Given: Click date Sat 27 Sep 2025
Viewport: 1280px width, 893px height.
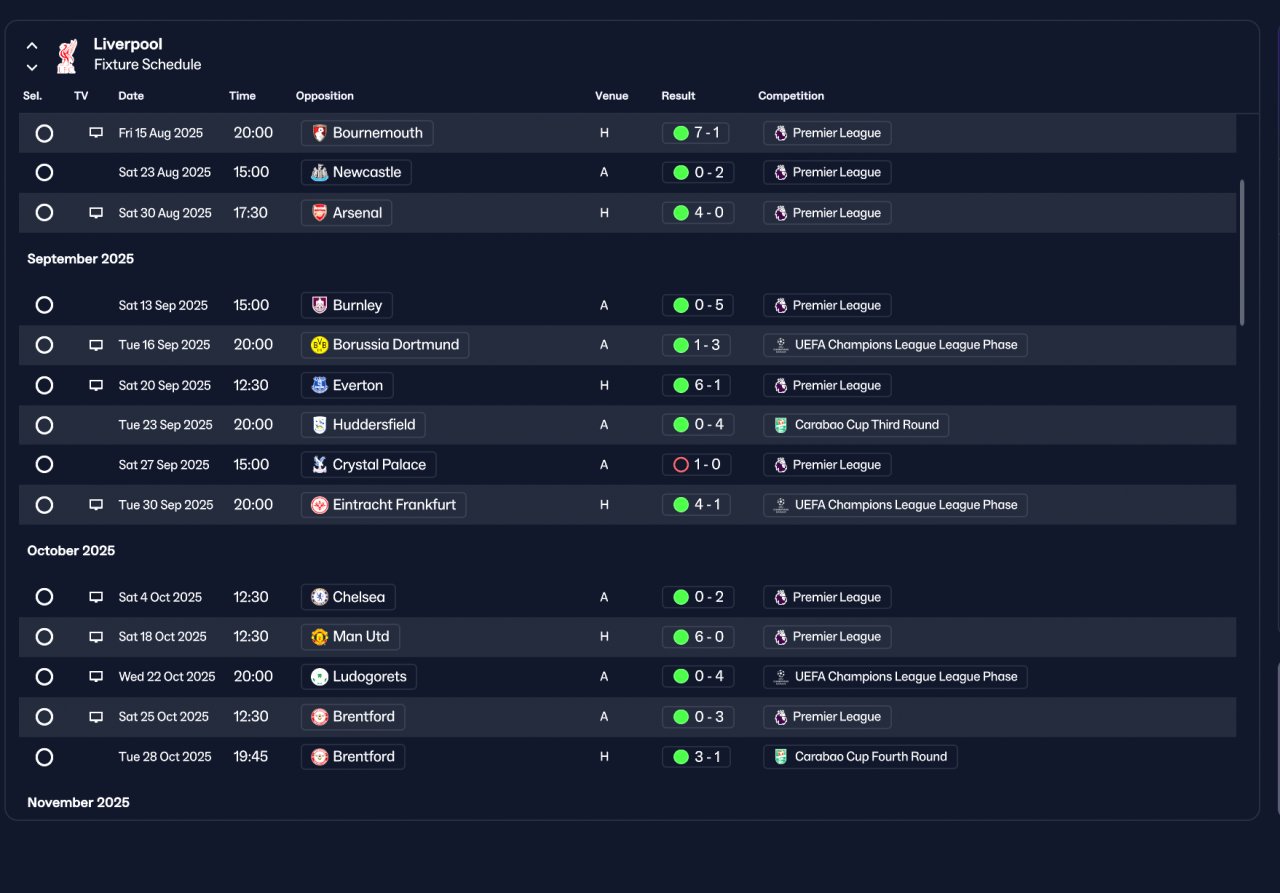Looking at the screenshot, I should (164, 465).
